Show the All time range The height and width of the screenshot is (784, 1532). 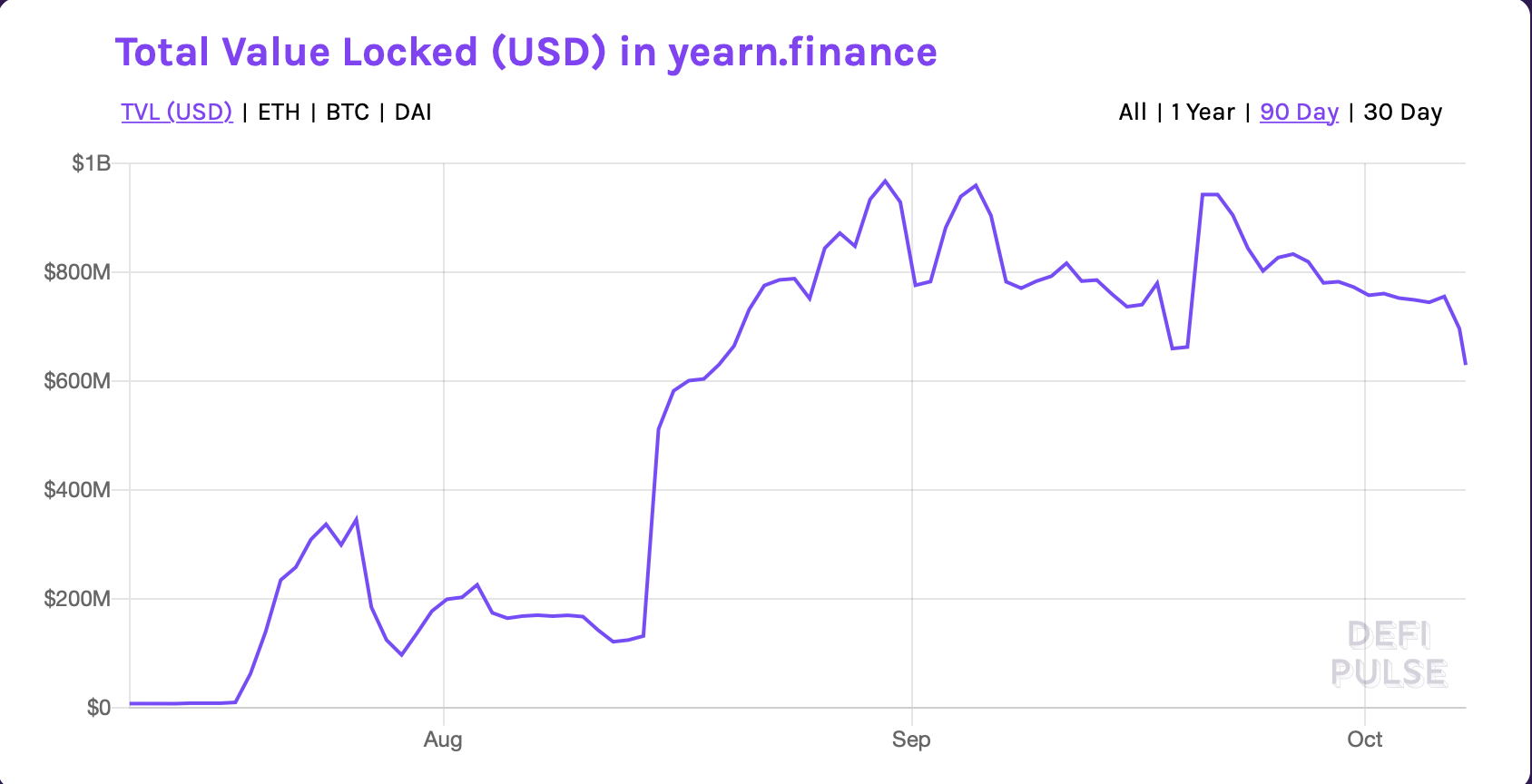(x=1133, y=113)
